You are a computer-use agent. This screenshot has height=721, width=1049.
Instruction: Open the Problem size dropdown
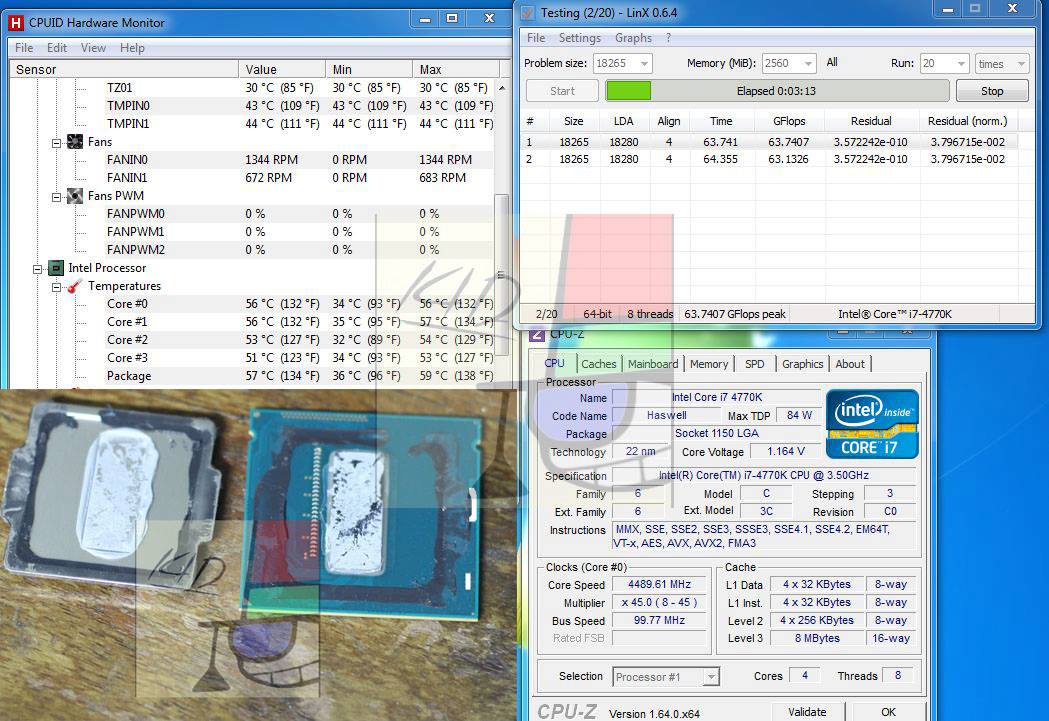click(x=644, y=64)
